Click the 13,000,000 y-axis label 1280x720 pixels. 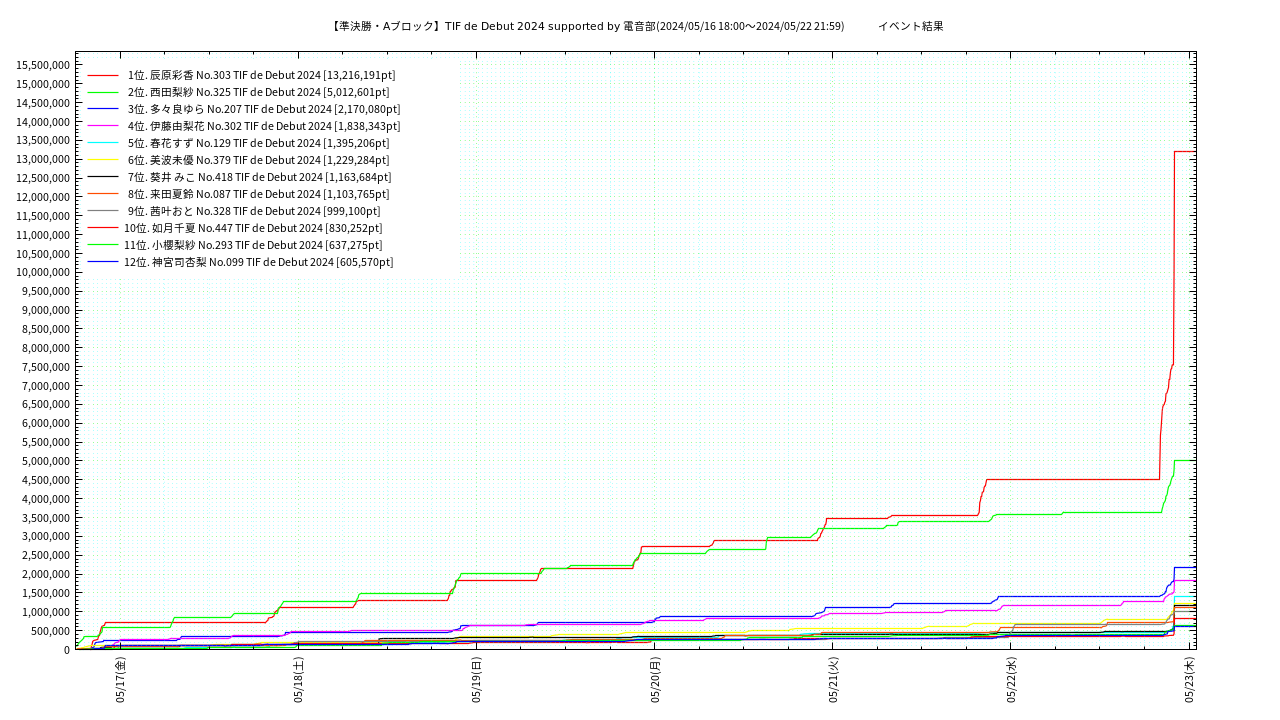(x=43, y=159)
